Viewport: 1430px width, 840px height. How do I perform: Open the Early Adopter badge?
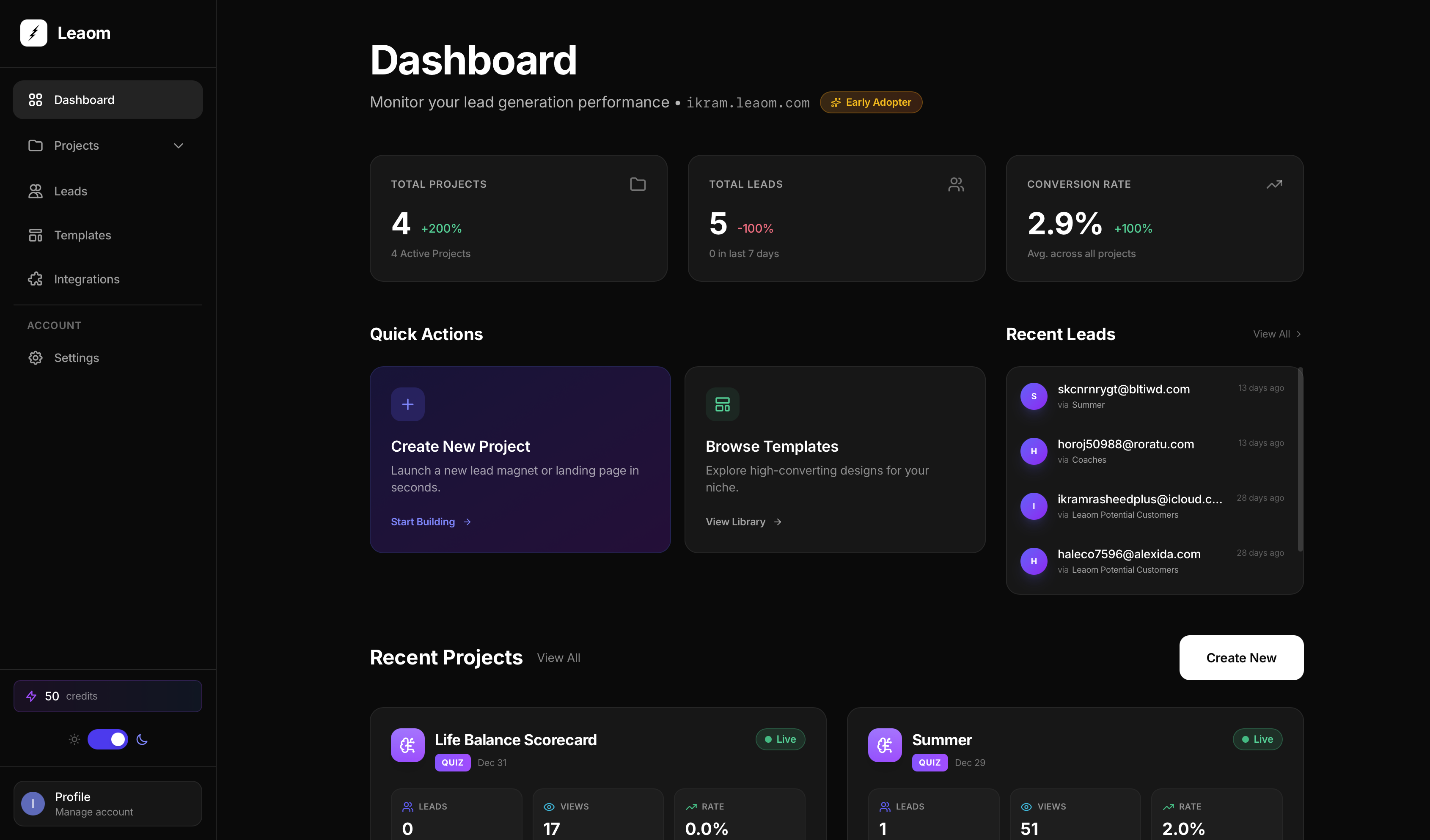[871, 102]
